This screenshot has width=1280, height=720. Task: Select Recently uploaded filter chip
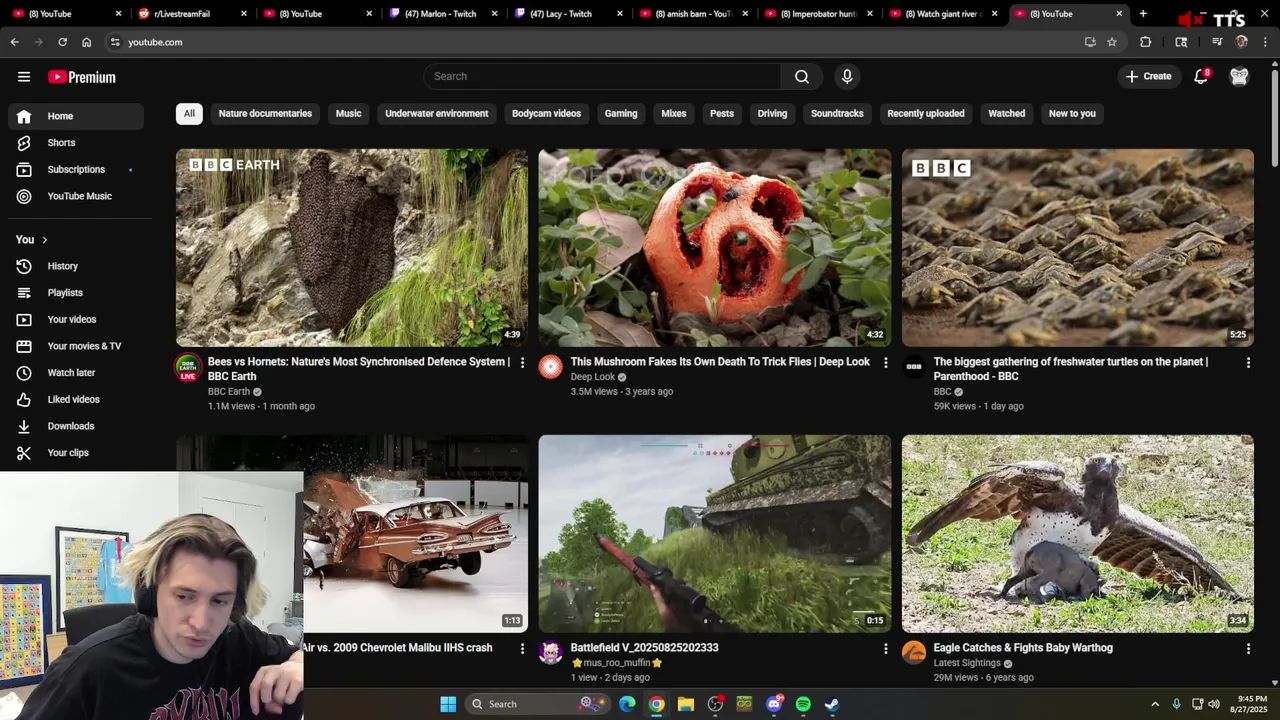[926, 113]
